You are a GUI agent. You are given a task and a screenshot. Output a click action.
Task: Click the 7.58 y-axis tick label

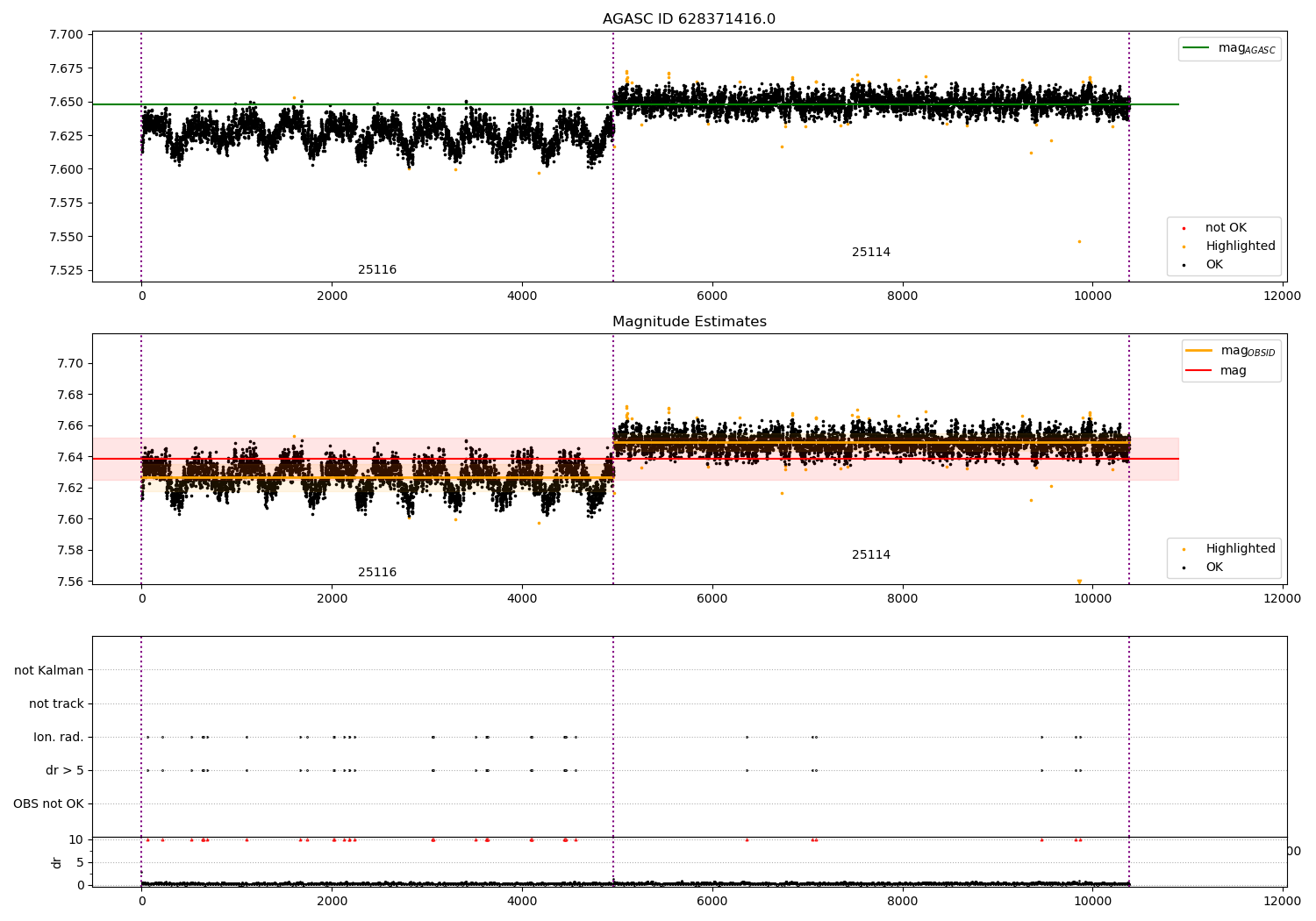pos(69,550)
